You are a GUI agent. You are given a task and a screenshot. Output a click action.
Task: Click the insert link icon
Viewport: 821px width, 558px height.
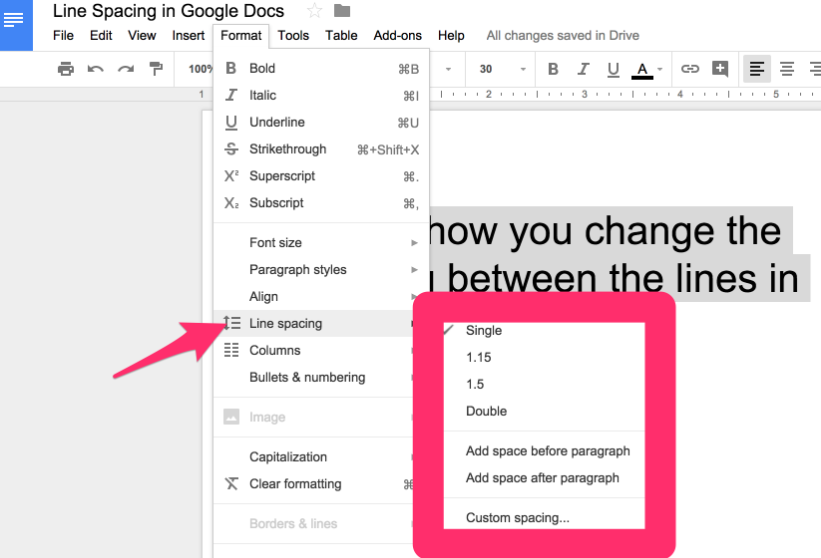(x=690, y=69)
